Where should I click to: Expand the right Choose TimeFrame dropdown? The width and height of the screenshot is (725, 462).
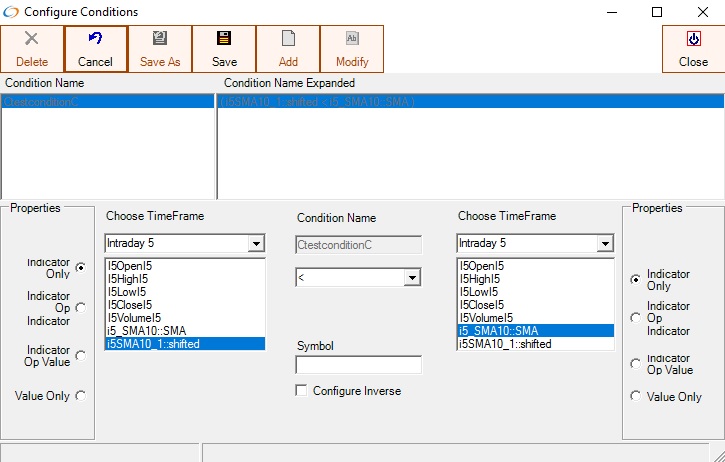pyautogui.click(x=604, y=243)
